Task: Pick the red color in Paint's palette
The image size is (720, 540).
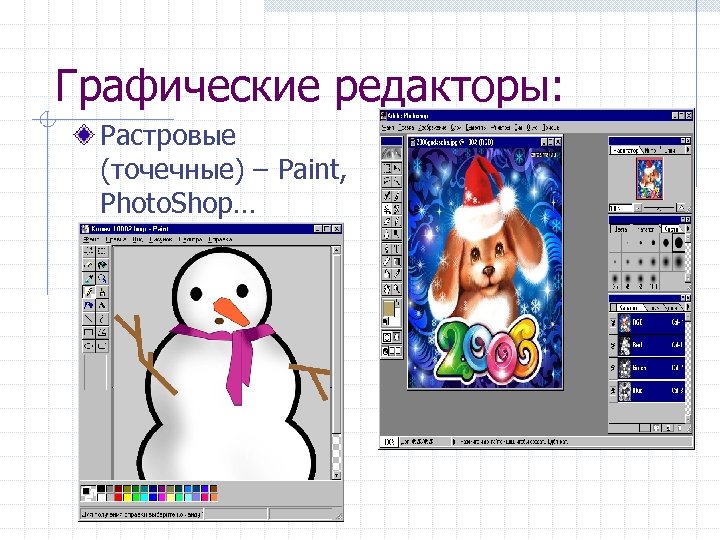Action: 118,497
